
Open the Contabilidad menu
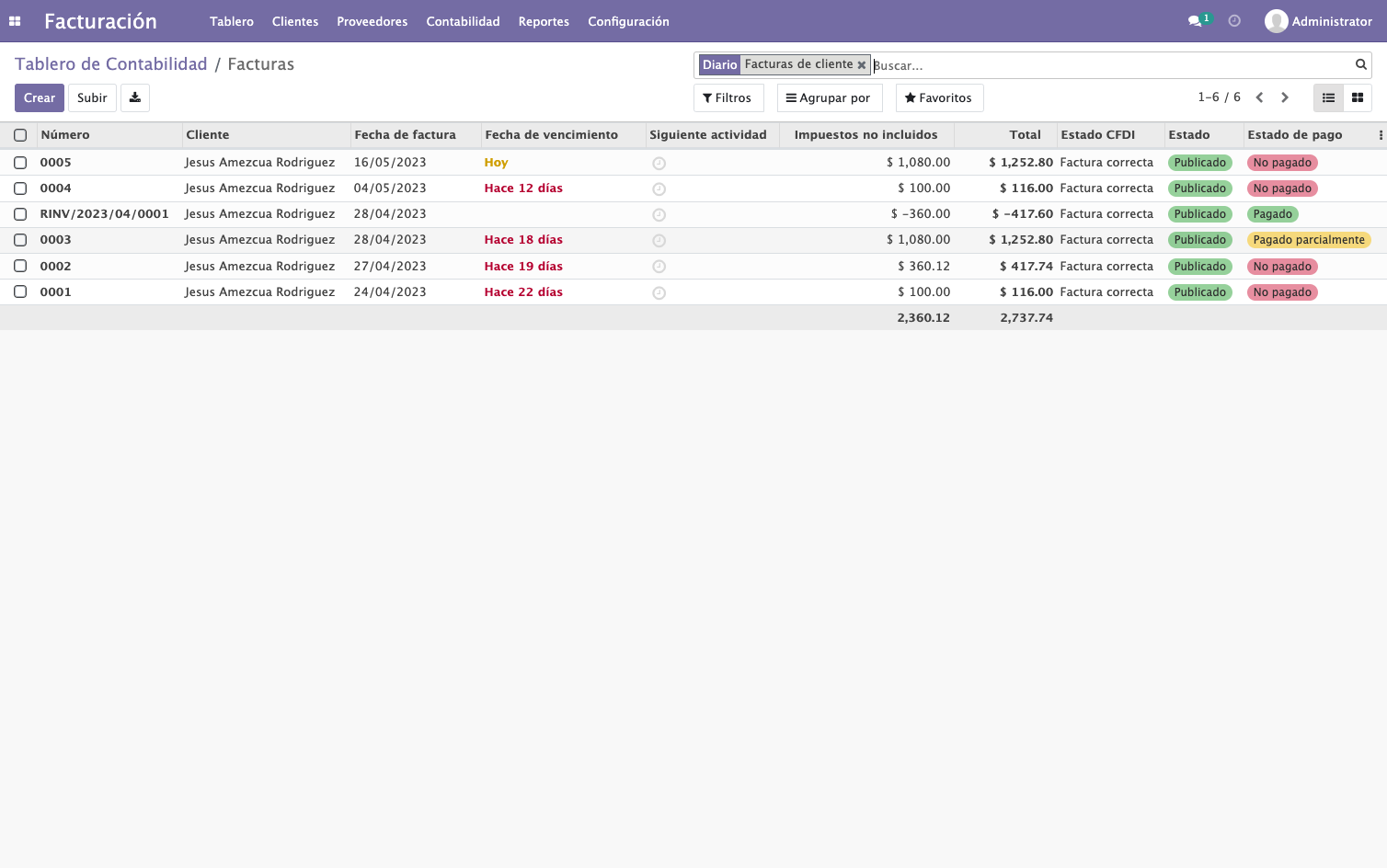[x=464, y=21]
